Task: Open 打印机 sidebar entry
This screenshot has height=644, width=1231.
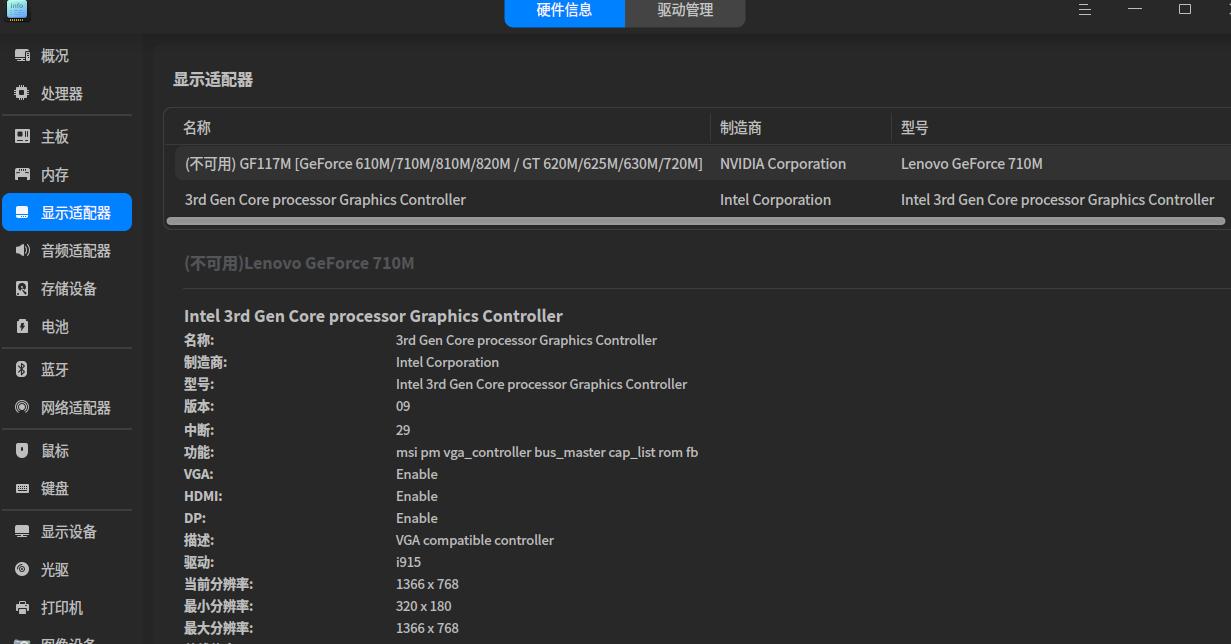Action: pyautogui.click(x=67, y=607)
